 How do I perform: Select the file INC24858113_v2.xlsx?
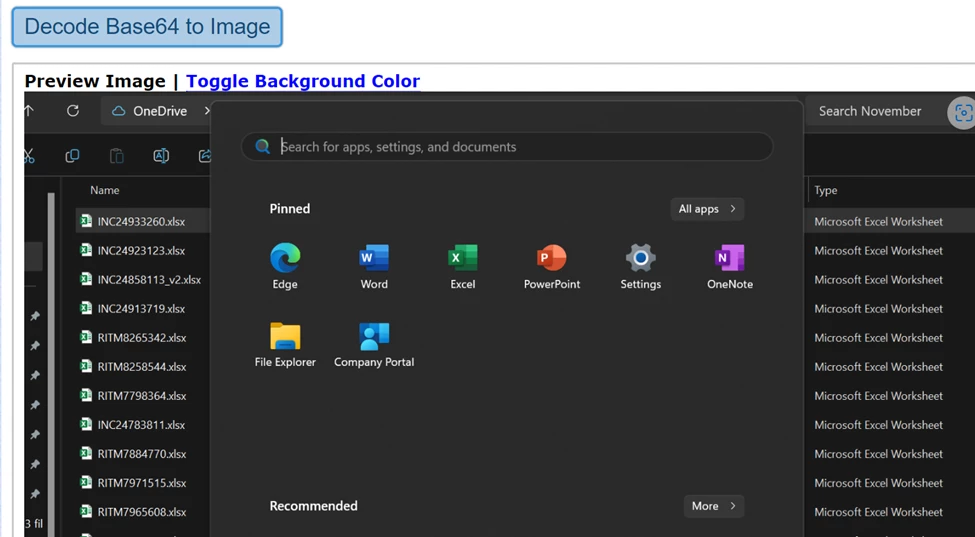click(x=149, y=279)
